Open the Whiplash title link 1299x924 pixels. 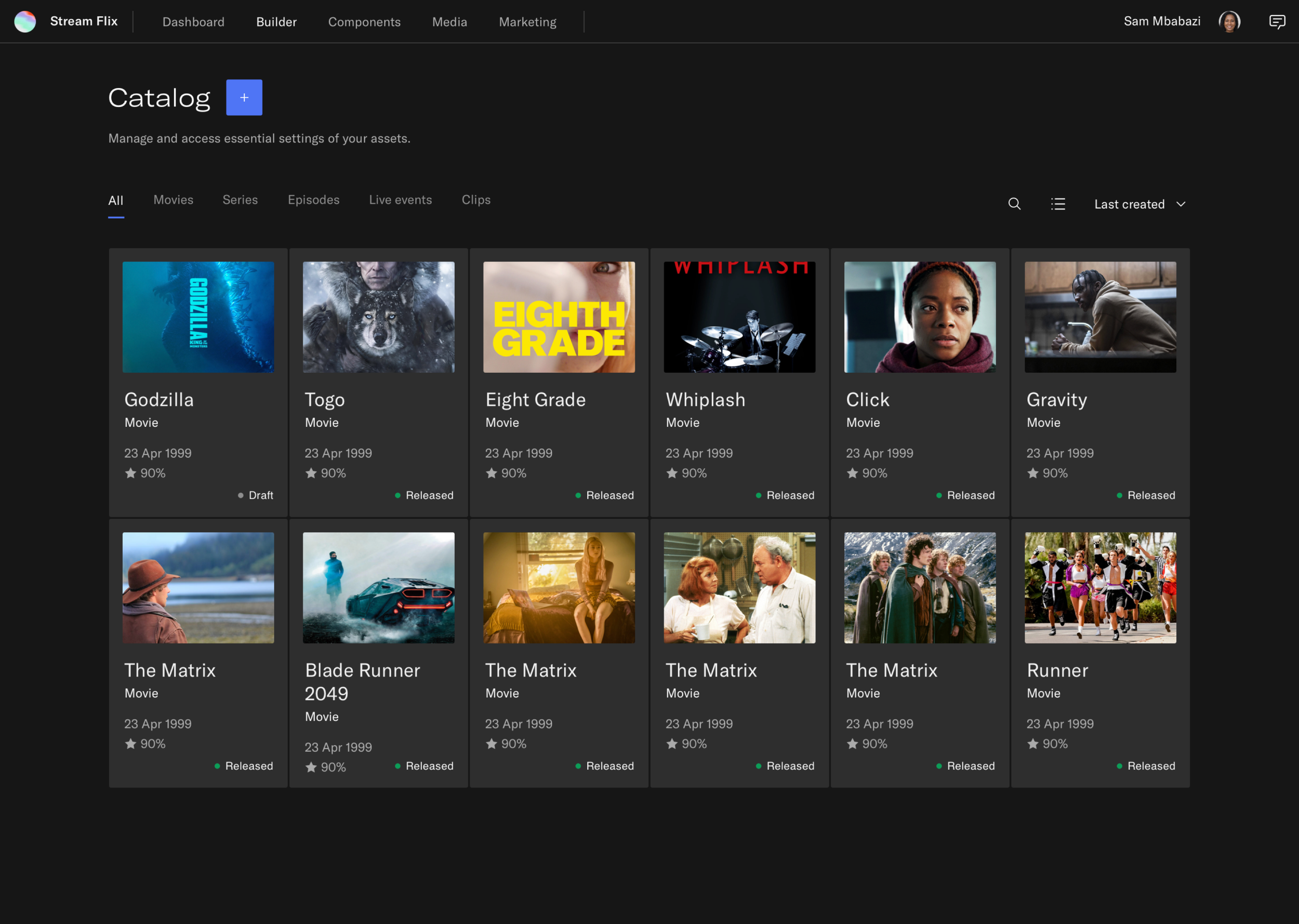[705, 400]
